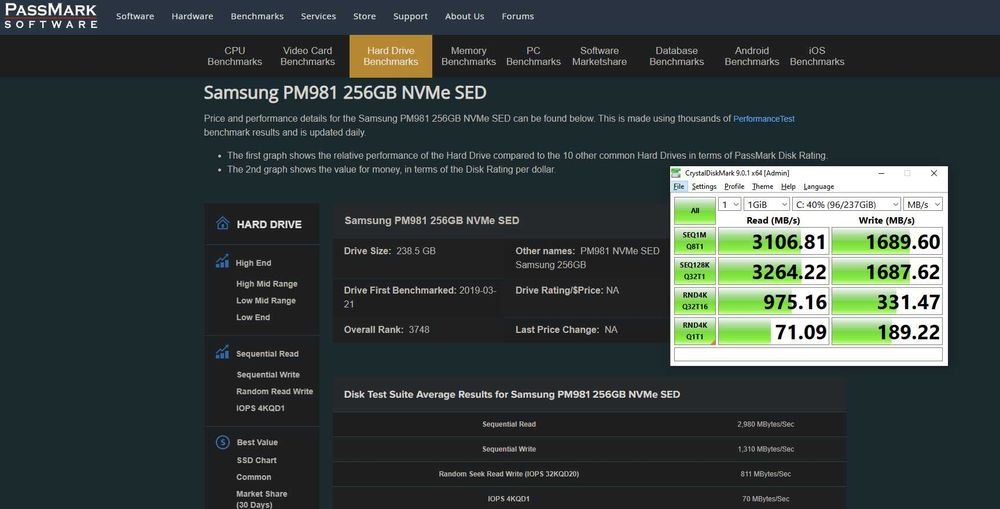The image size is (1000, 509).
Task: Open the PerformanceTest link
Action: pyautogui.click(x=764, y=119)
